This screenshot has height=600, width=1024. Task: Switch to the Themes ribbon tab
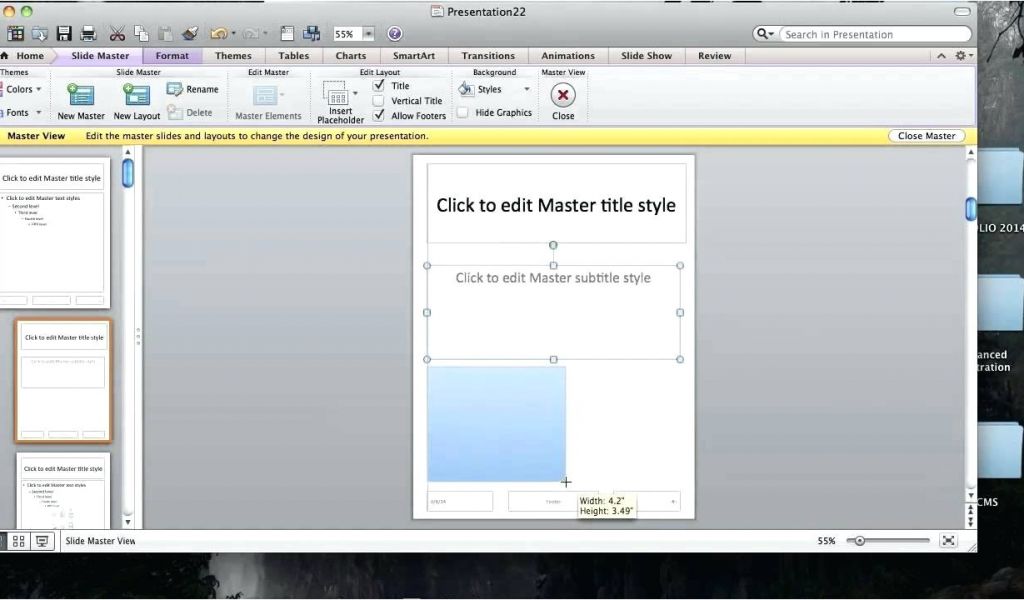(233, 55)
